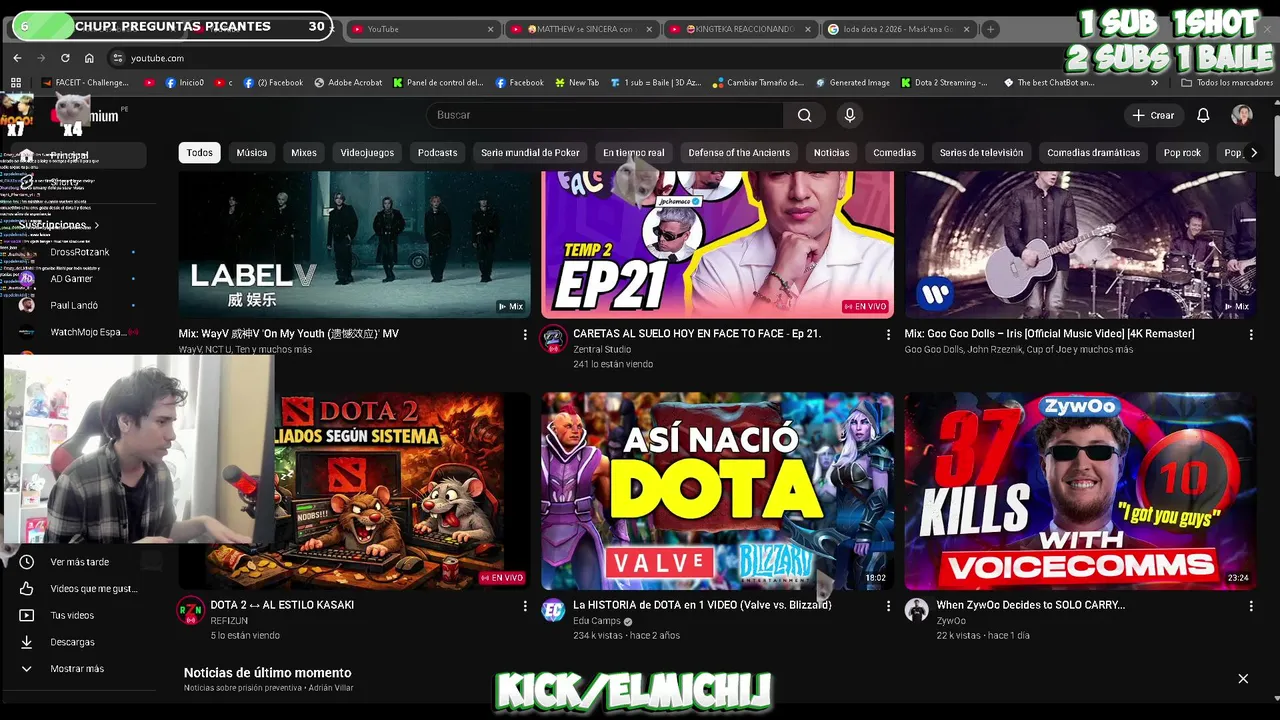Open options menu for DOTA 2 KASAKI stream
The image size is (1280, 720).
(x=525, y=606)
